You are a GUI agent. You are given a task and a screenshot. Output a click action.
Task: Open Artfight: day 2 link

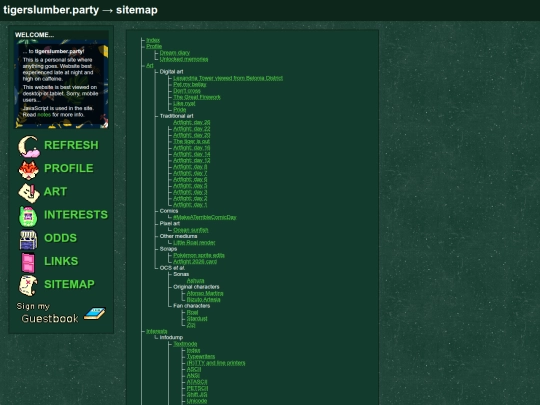click(x=190, y=198)
